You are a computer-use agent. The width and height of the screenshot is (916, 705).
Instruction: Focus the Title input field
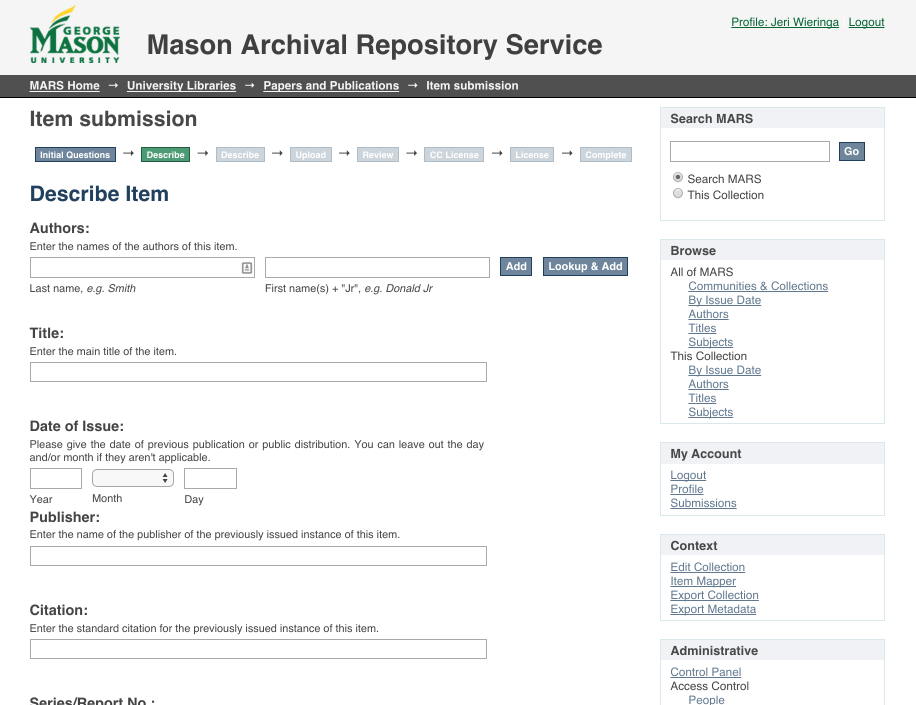pos(258,372)
